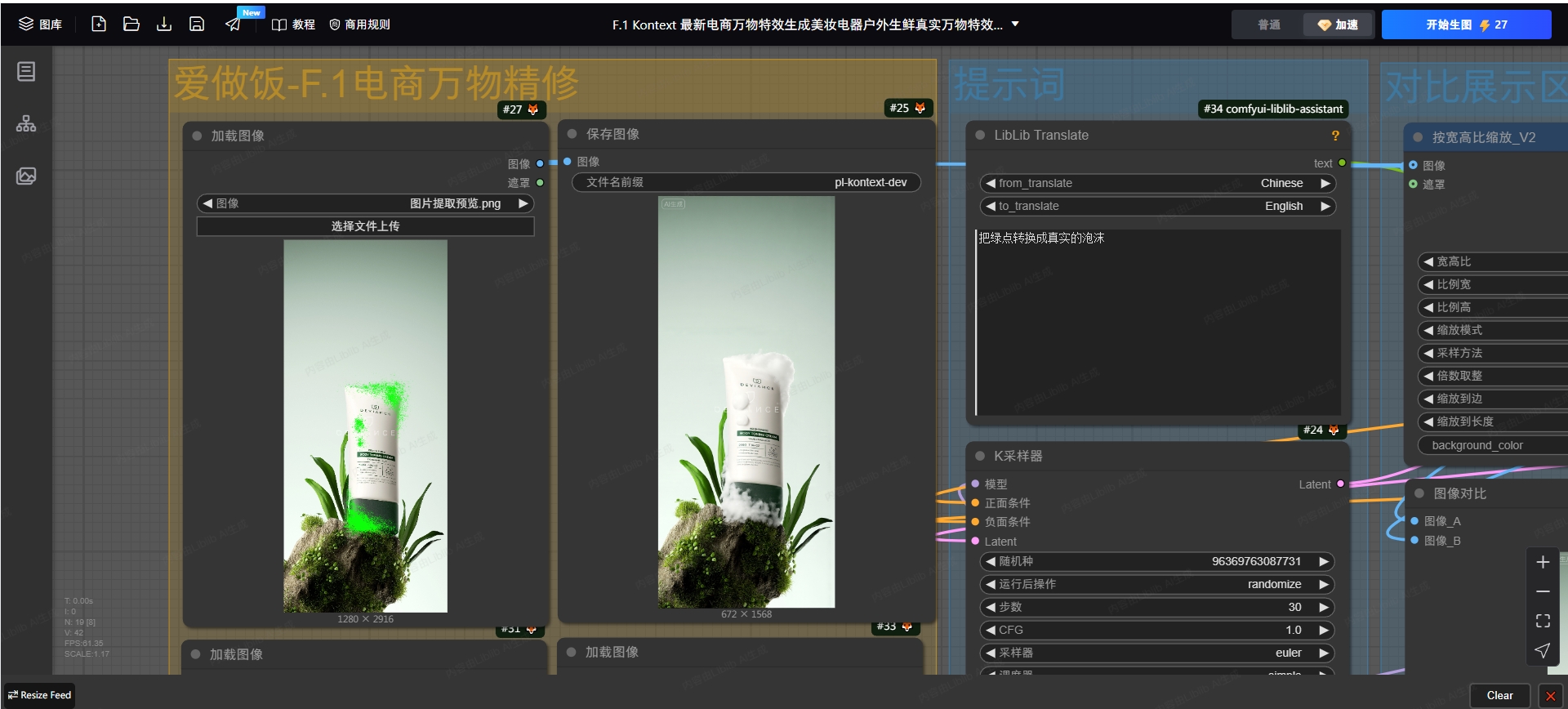This screenshot has width=1568, height=709.
Task: Fit view with the frame icon
Action: pyautogui.click(x=1543, y=621)
